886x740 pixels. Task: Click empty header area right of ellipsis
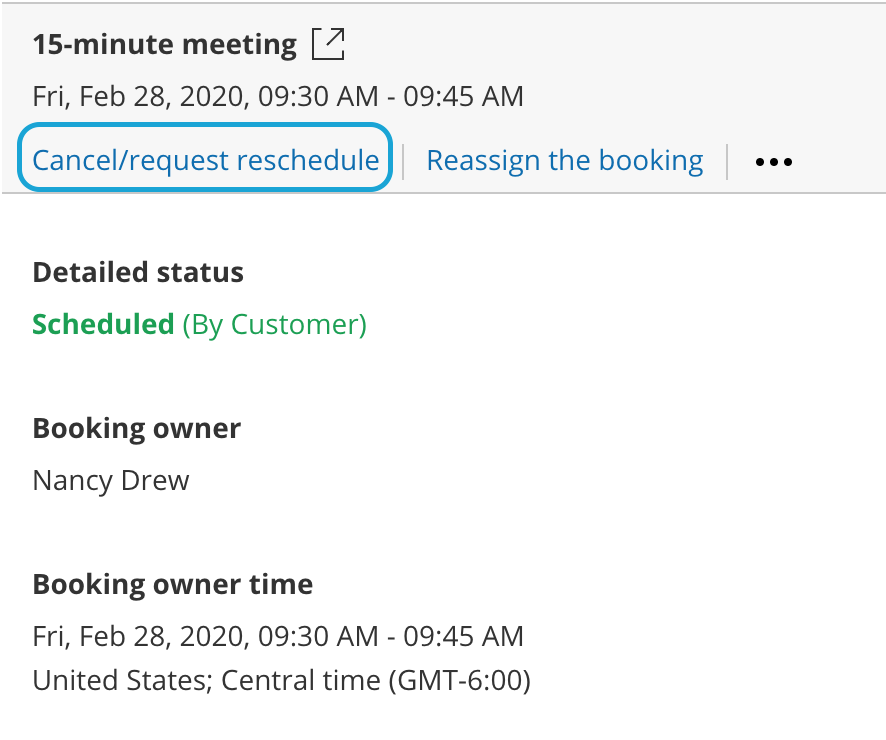tap(840, 161)
